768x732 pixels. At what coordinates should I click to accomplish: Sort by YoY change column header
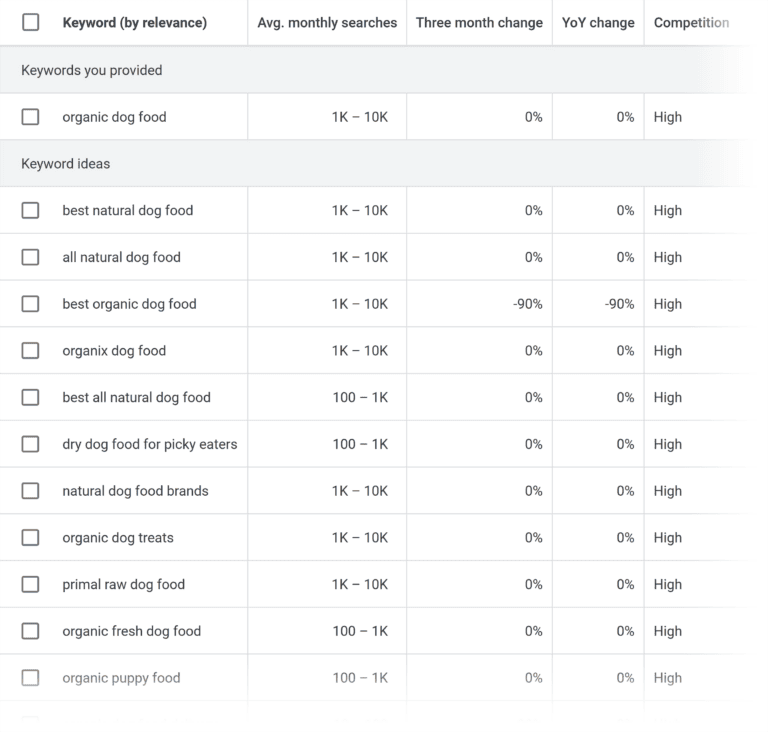(x=598, y=23)
